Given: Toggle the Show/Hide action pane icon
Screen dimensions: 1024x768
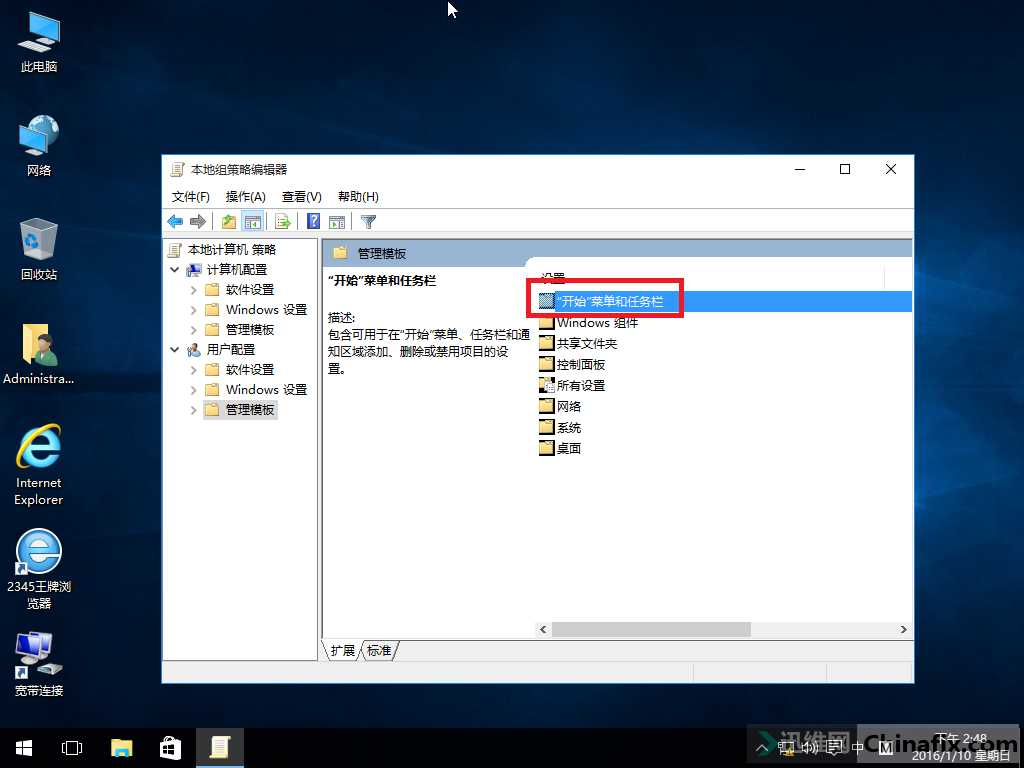Looking at the screenshot, I should 337,221.
